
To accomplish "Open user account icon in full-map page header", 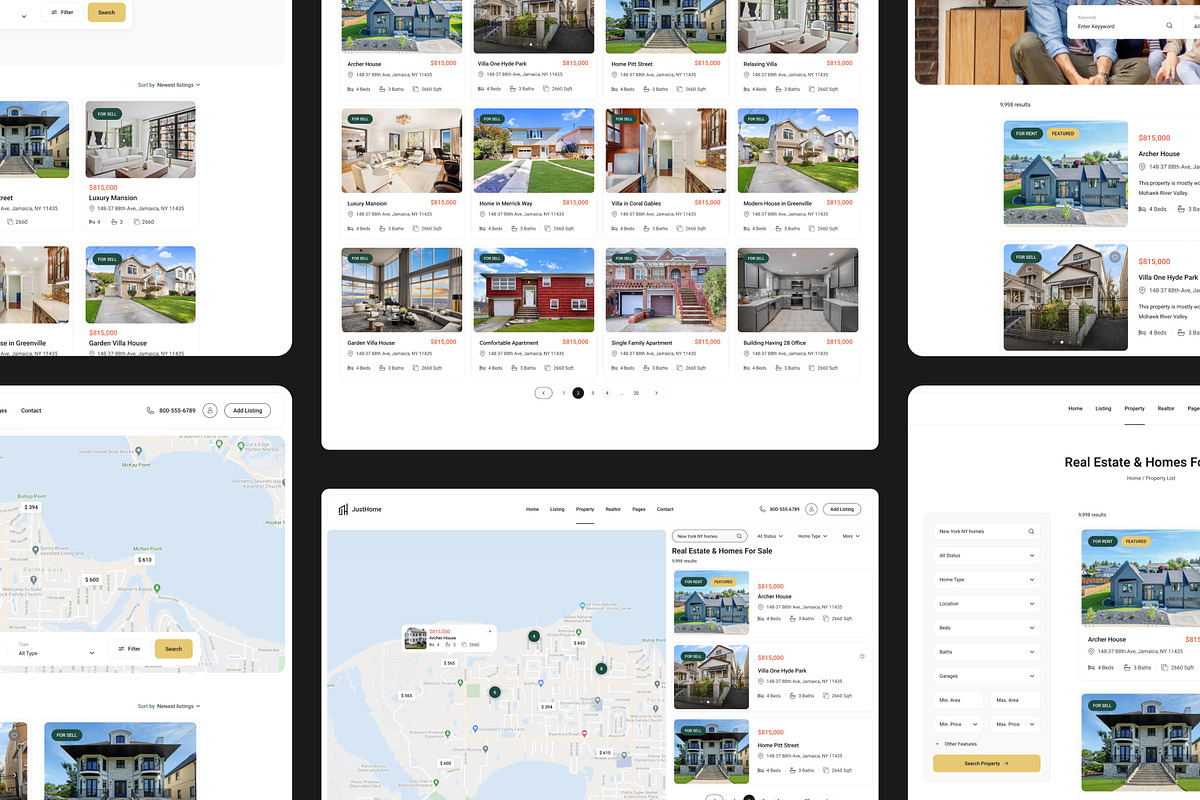I will coord(210,410).
